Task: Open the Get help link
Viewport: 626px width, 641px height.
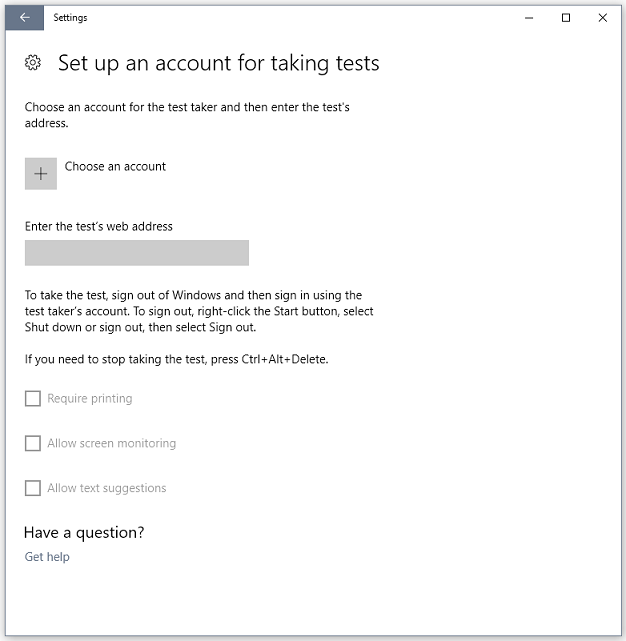Action: pyautogui.click(x=47, y=557)
